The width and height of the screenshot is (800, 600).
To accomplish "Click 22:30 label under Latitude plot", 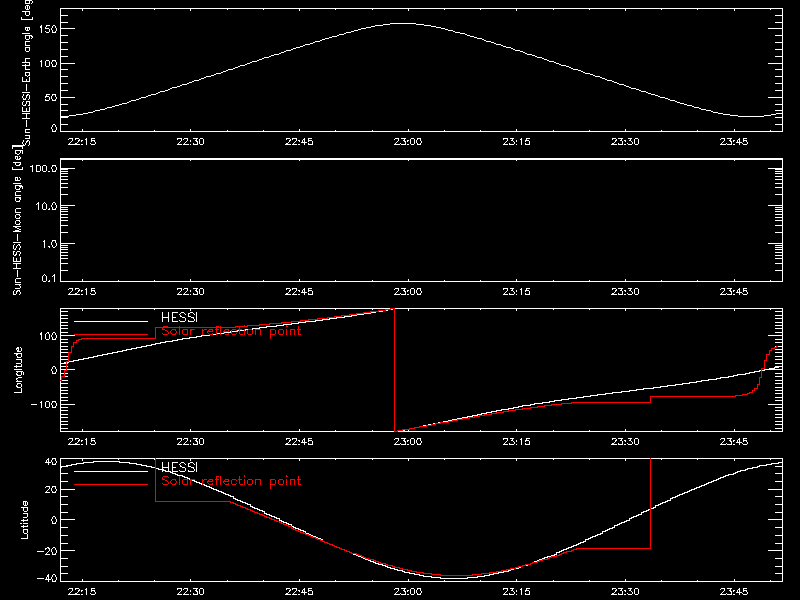I will click(190, 591).
